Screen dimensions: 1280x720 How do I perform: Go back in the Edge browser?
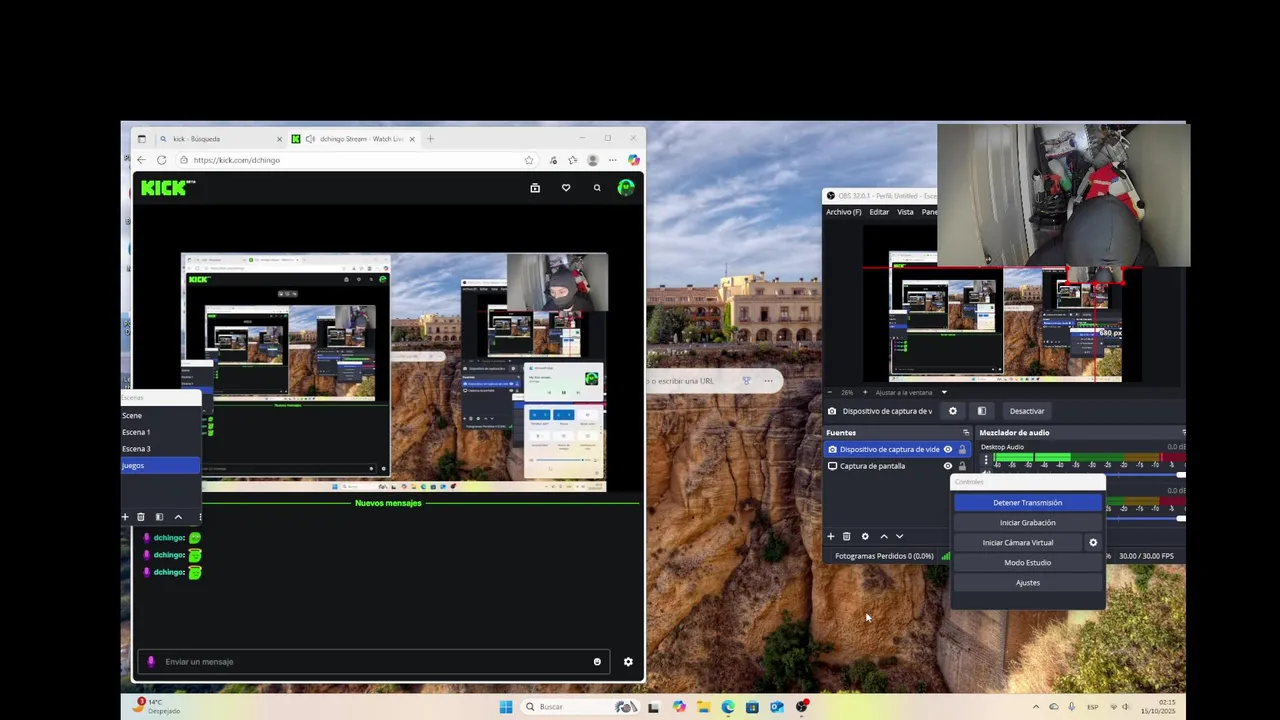coord(141,160)
